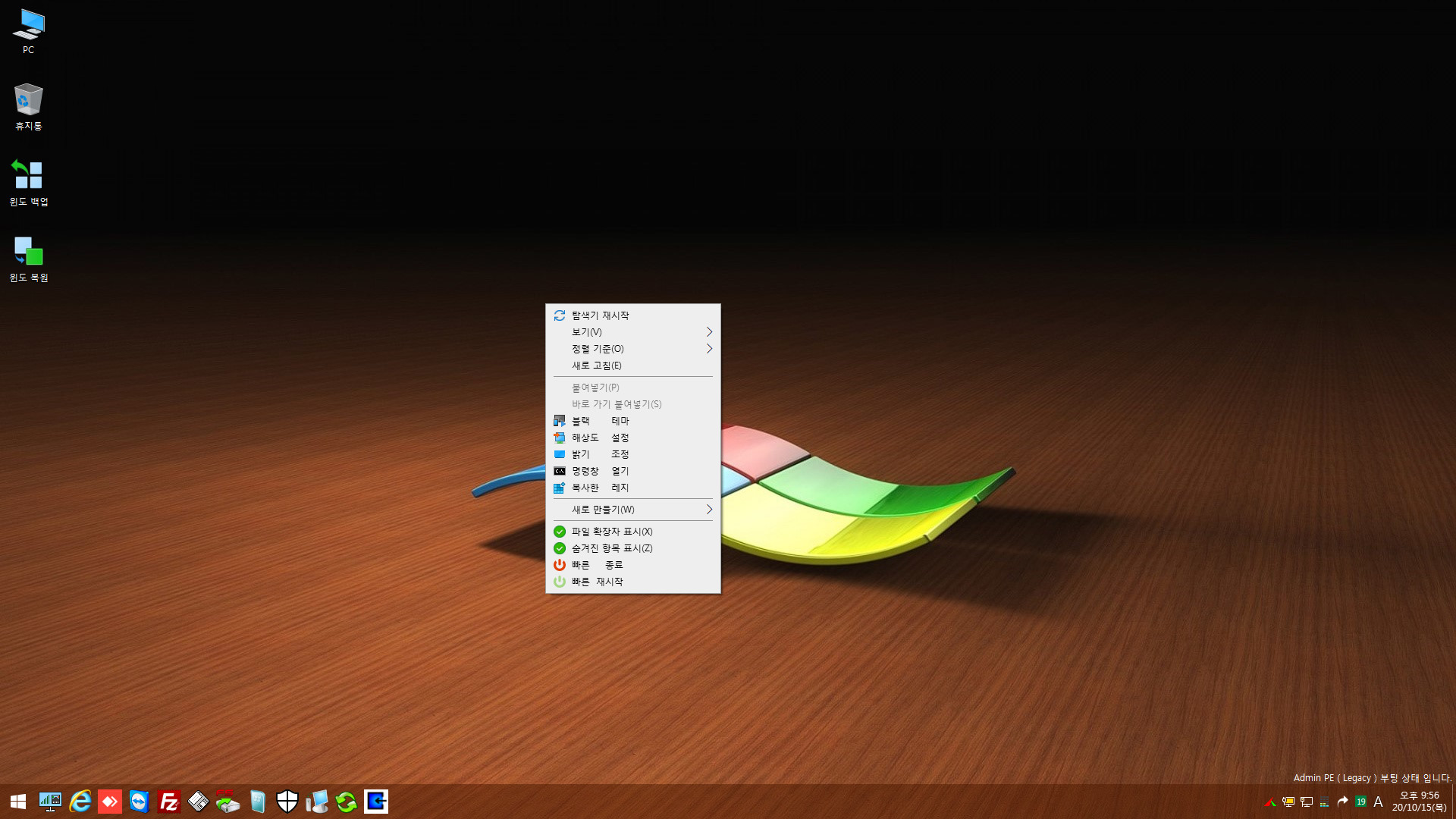Launch the 윈도 백업 desktop shortcut
Screen dimensions: 1456x819
tap(29, 183)
